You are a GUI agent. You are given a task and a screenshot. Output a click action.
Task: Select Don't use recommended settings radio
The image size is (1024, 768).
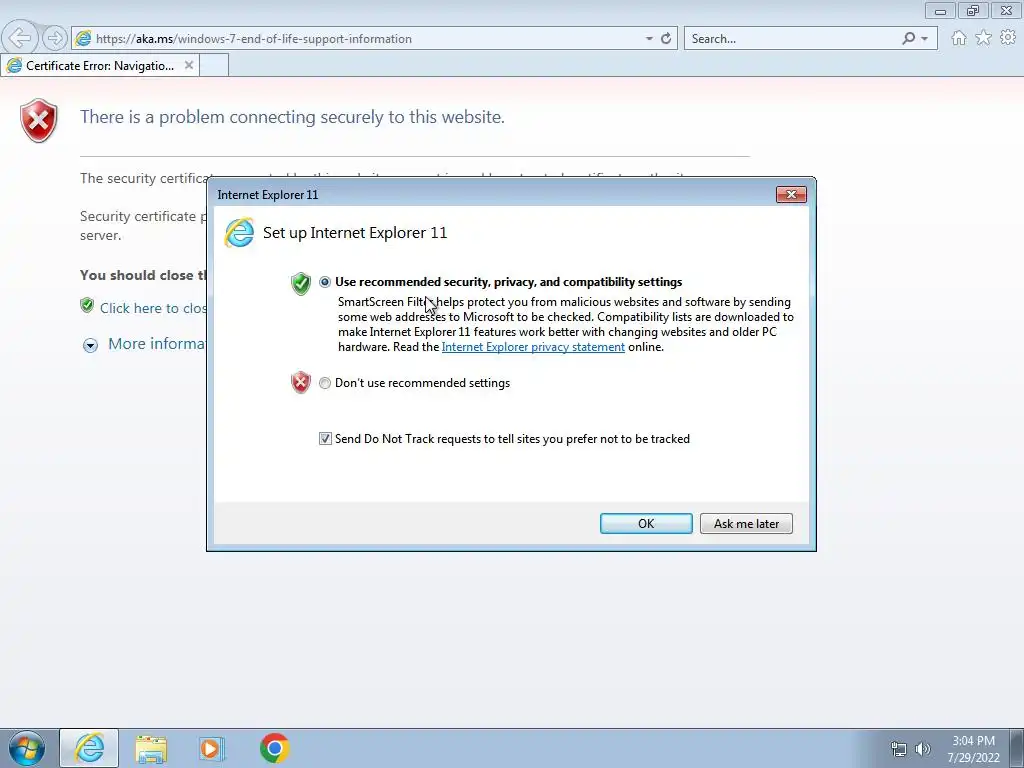(x=325, y=383)
